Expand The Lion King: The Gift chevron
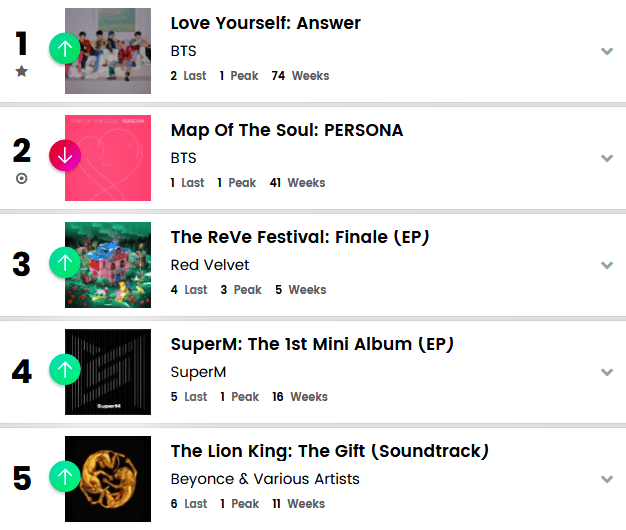626x530 pixels. 606,479
